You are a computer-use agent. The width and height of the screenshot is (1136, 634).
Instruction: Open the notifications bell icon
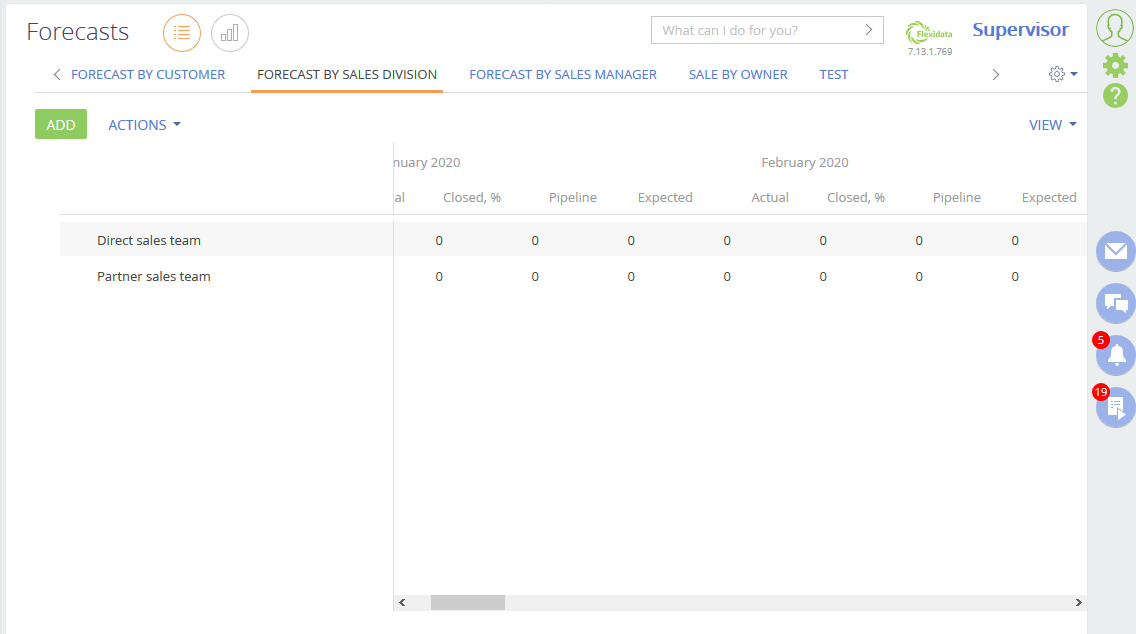coord(1116,355)
